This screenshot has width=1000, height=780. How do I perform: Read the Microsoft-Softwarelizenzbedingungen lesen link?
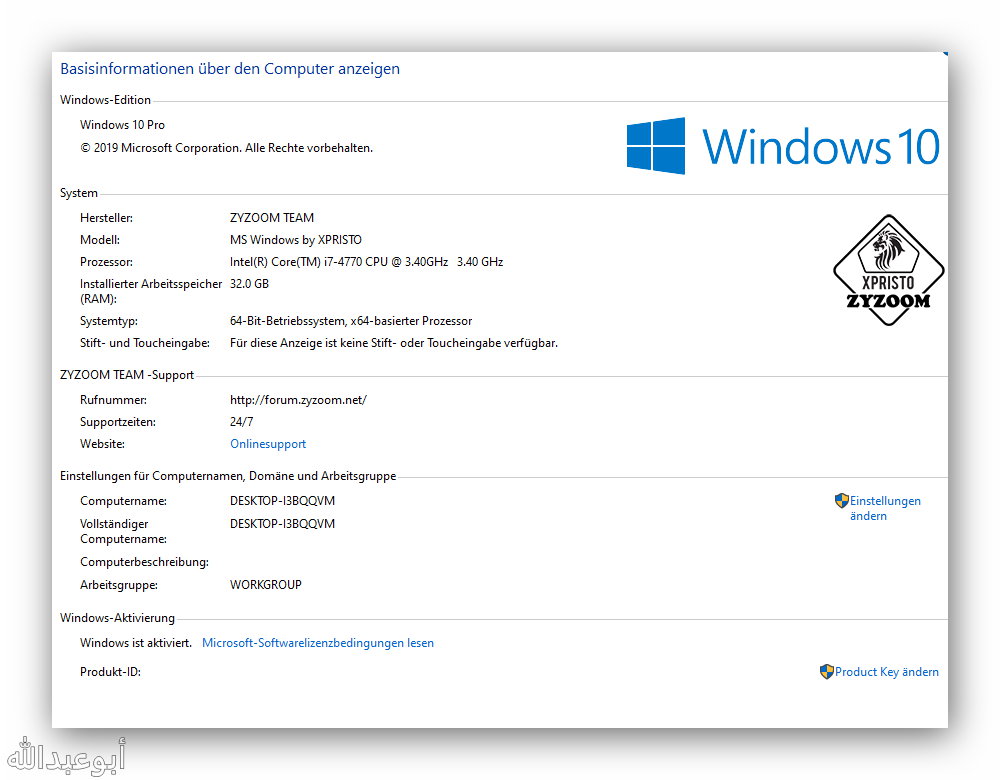[318, 643]
